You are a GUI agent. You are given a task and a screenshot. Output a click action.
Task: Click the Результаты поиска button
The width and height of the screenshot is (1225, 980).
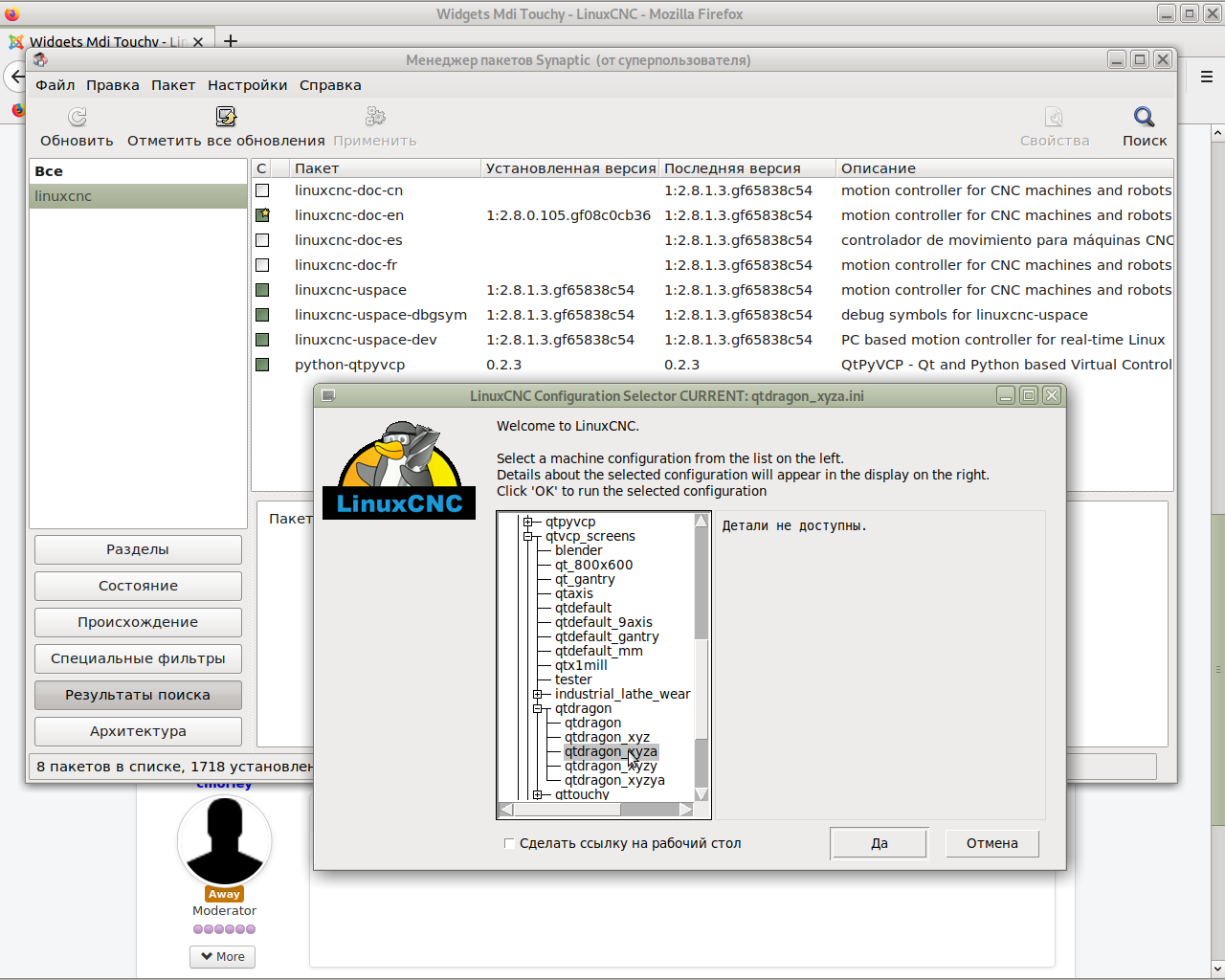[138, 695]
